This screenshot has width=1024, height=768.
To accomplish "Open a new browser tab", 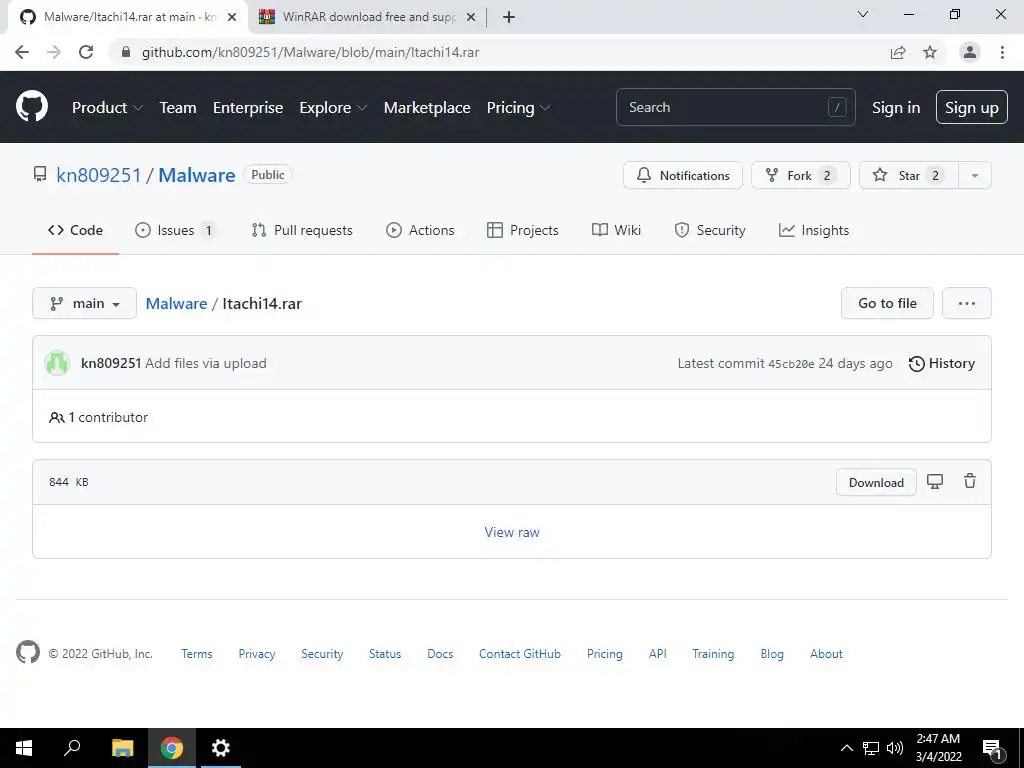I will [509, 17].
